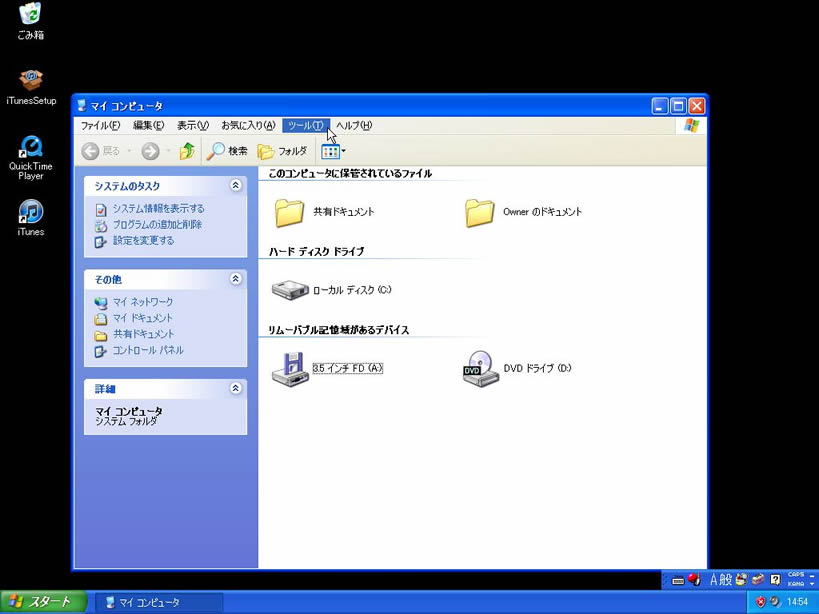Image resolution: width=819 pixels, height=614 pixels.
Task: Select the QuickTime Player desktop shortcut
Action: tap(31, 158)
